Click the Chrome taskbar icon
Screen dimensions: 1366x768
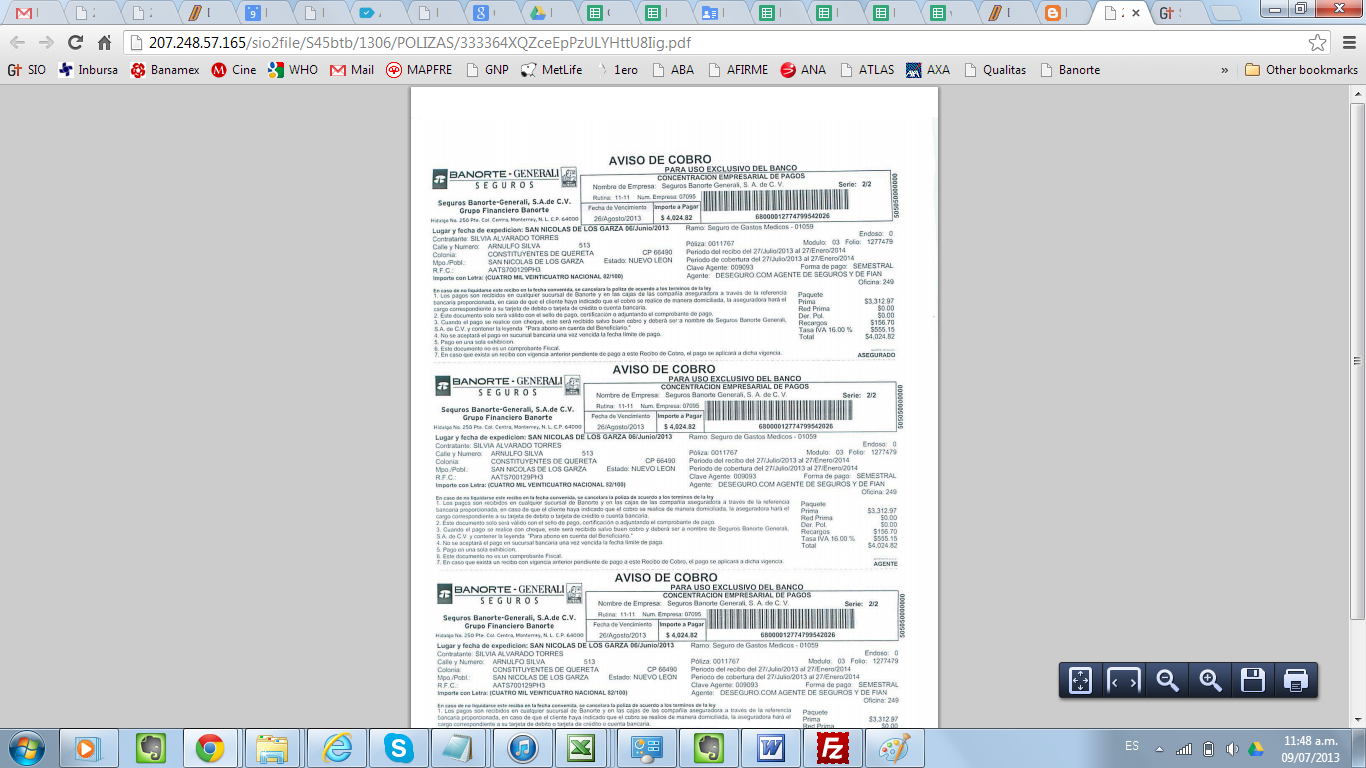tap(209, 747)
